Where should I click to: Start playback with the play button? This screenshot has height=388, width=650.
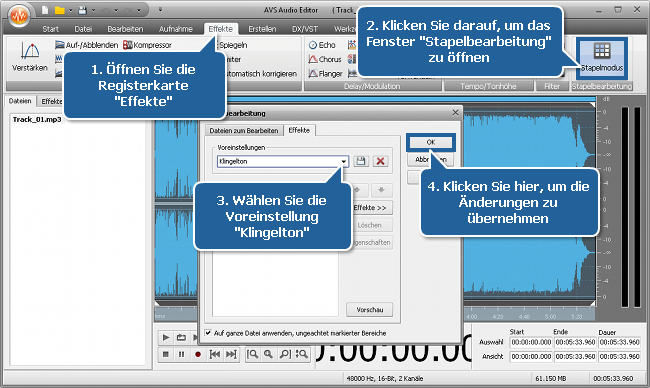coord(165,337)
